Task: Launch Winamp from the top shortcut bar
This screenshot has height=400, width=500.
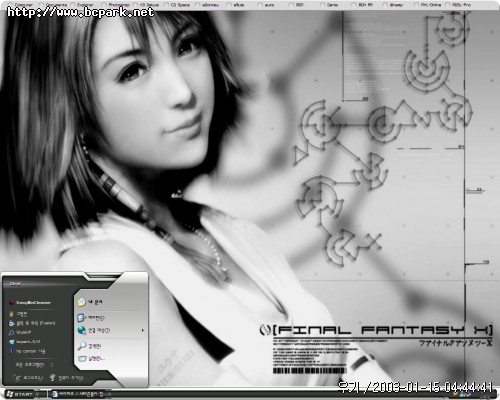Action: pos(393,5)
